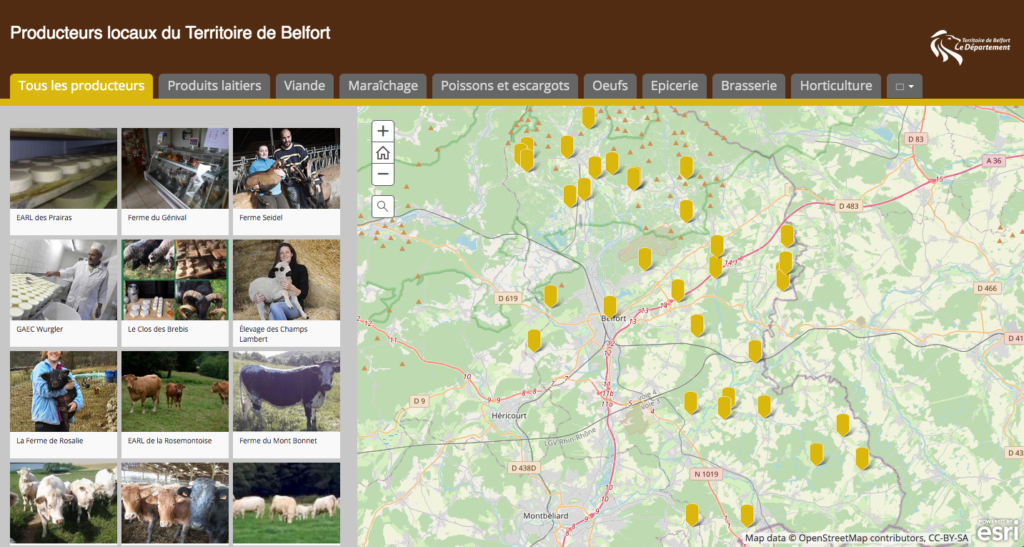Viewport: 1024px width, 547px height.
Task: Select the Maraîchage tab
Action: 383,86
